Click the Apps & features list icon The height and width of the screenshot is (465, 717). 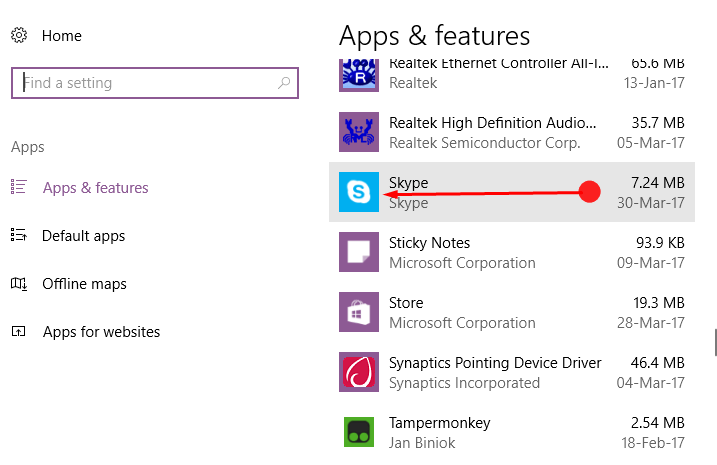click(19, 187)
